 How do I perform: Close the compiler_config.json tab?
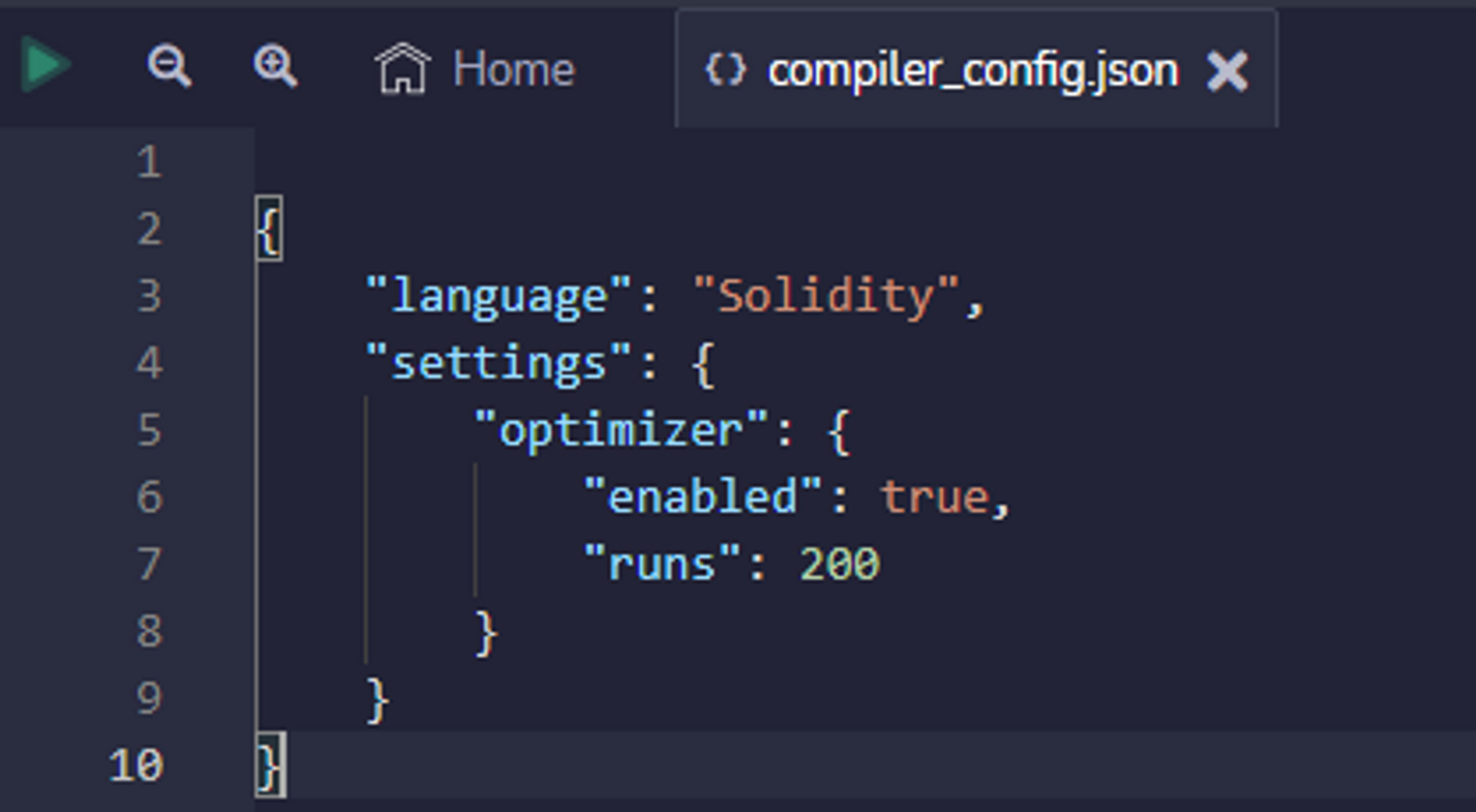[1227, 71]
